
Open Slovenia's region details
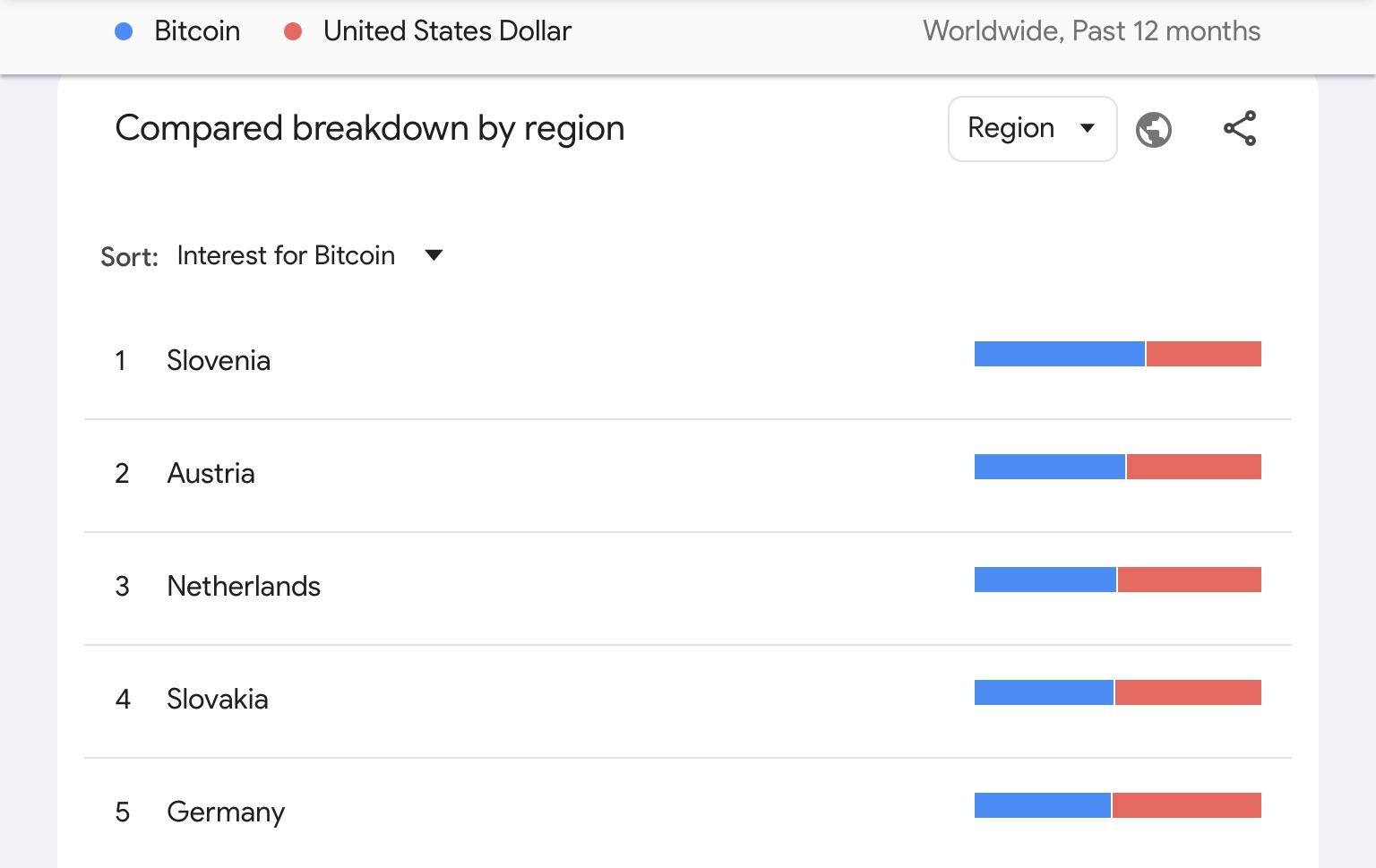coord(218,360)
